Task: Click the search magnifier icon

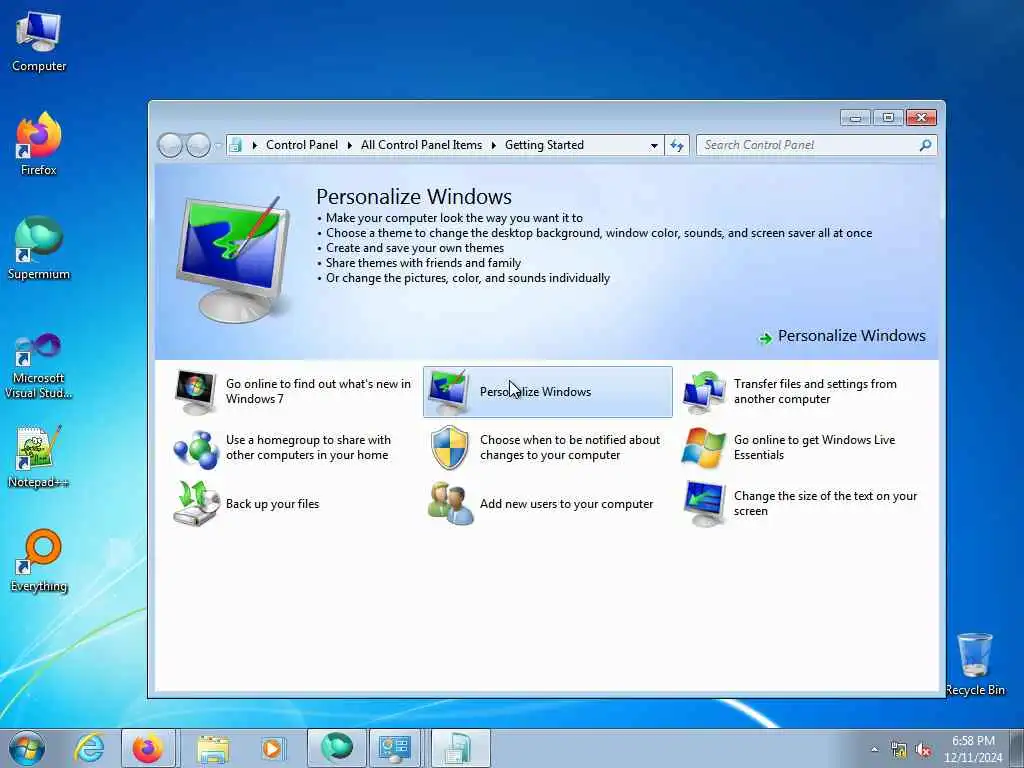Action: click(x=925, y=145)
